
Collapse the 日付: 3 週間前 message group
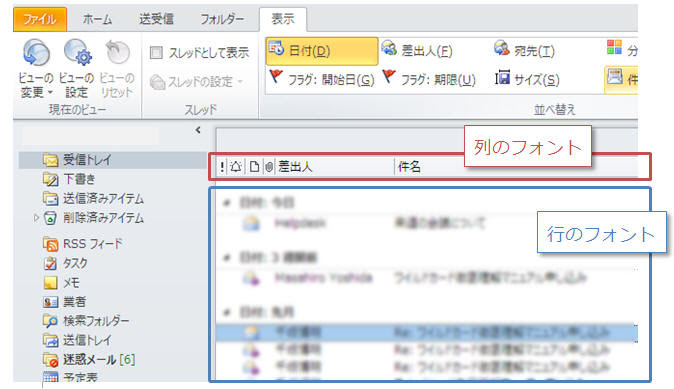coord(227,257)
